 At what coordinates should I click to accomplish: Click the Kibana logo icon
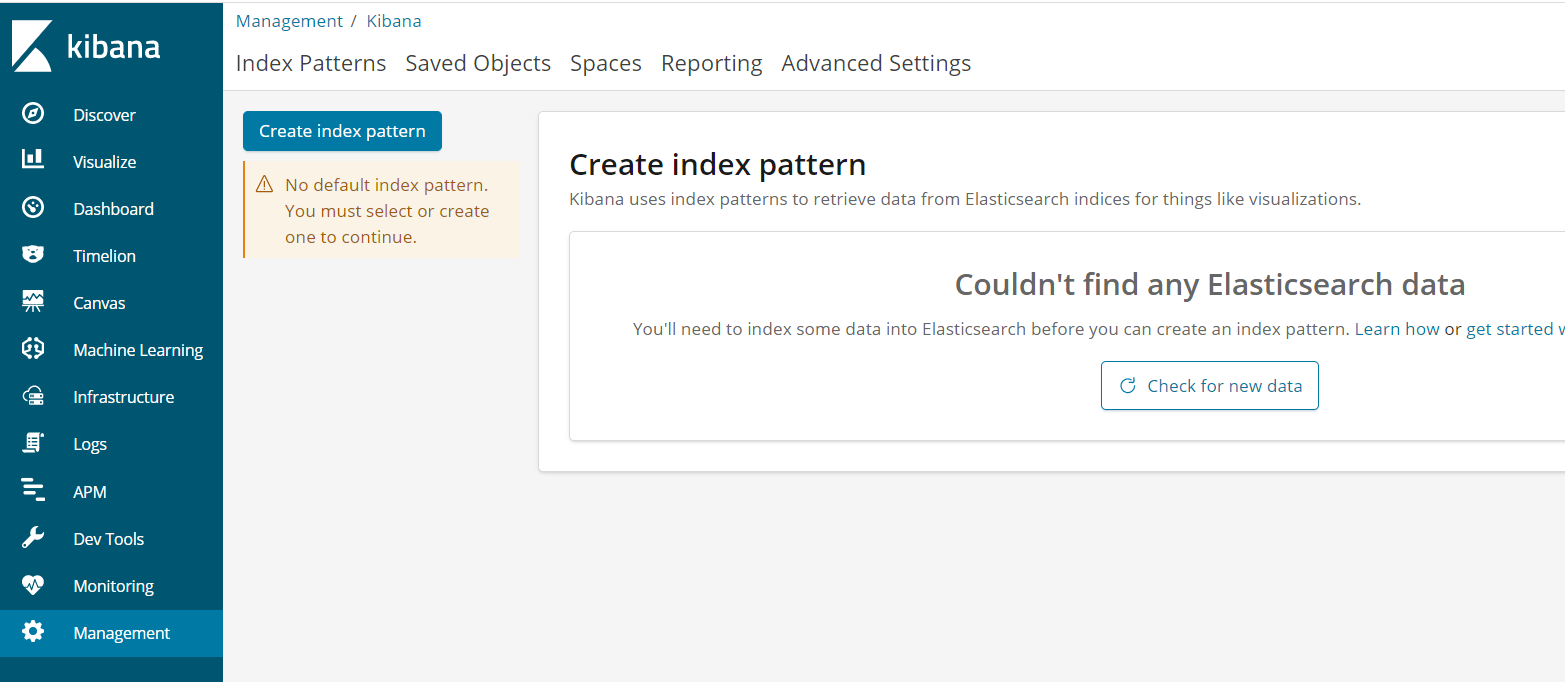tap(32, 46)
